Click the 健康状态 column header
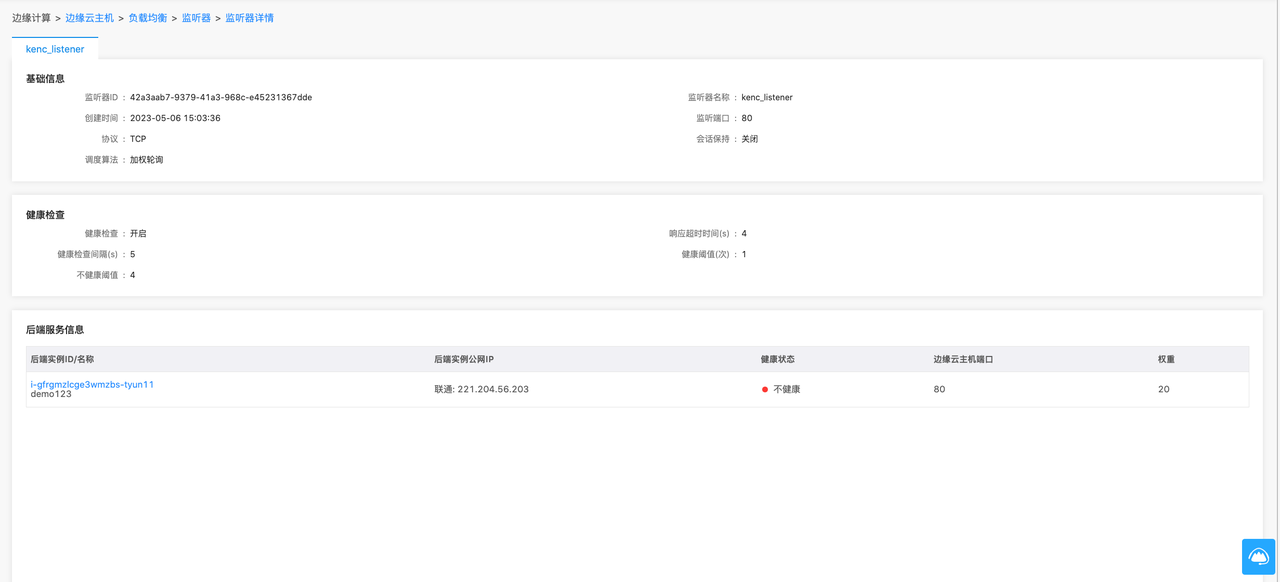The width and height of the screenshot is (1280, 582). click(778, 359)
